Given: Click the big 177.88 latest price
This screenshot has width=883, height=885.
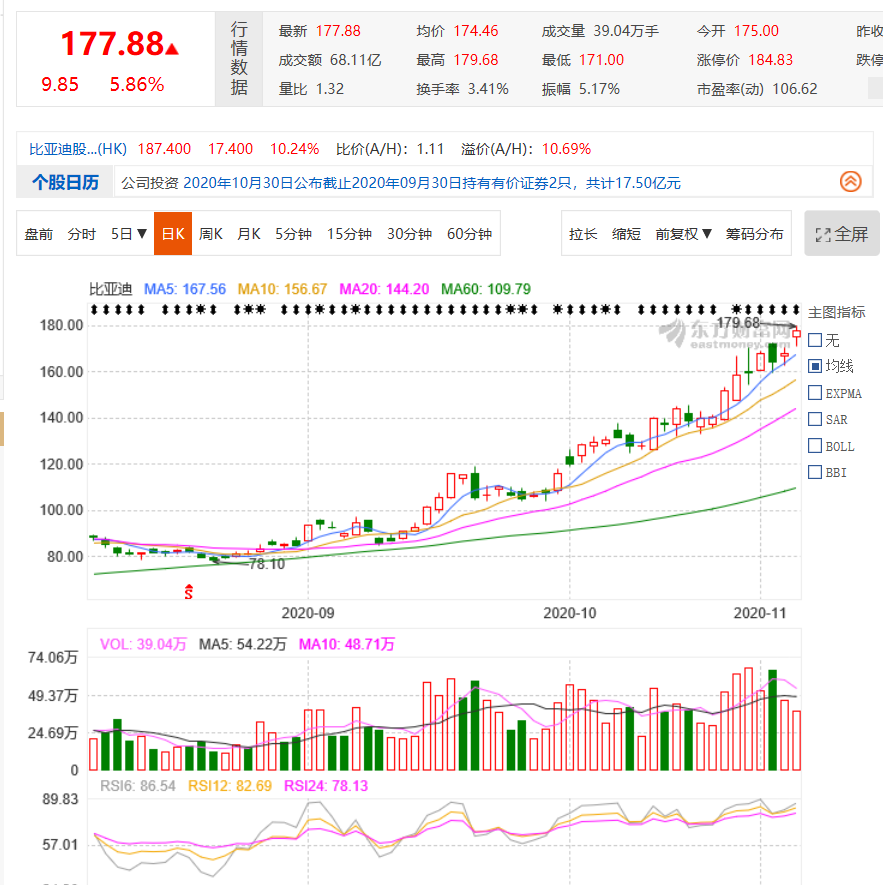Looking at the screenshot, I should pyautogui.click(x=112, y=44).
